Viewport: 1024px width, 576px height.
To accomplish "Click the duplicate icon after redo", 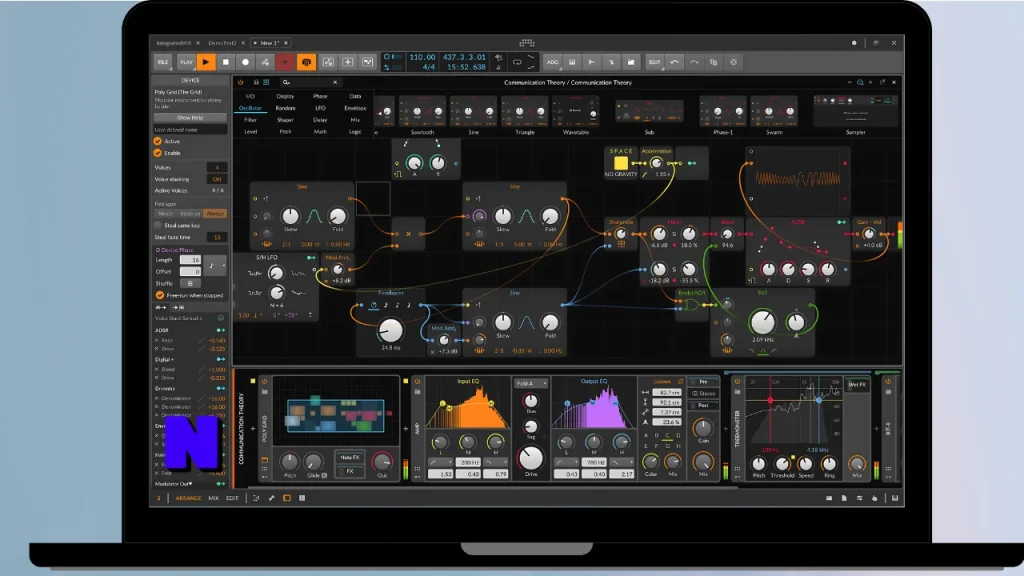I will click(x=714, y=62).
